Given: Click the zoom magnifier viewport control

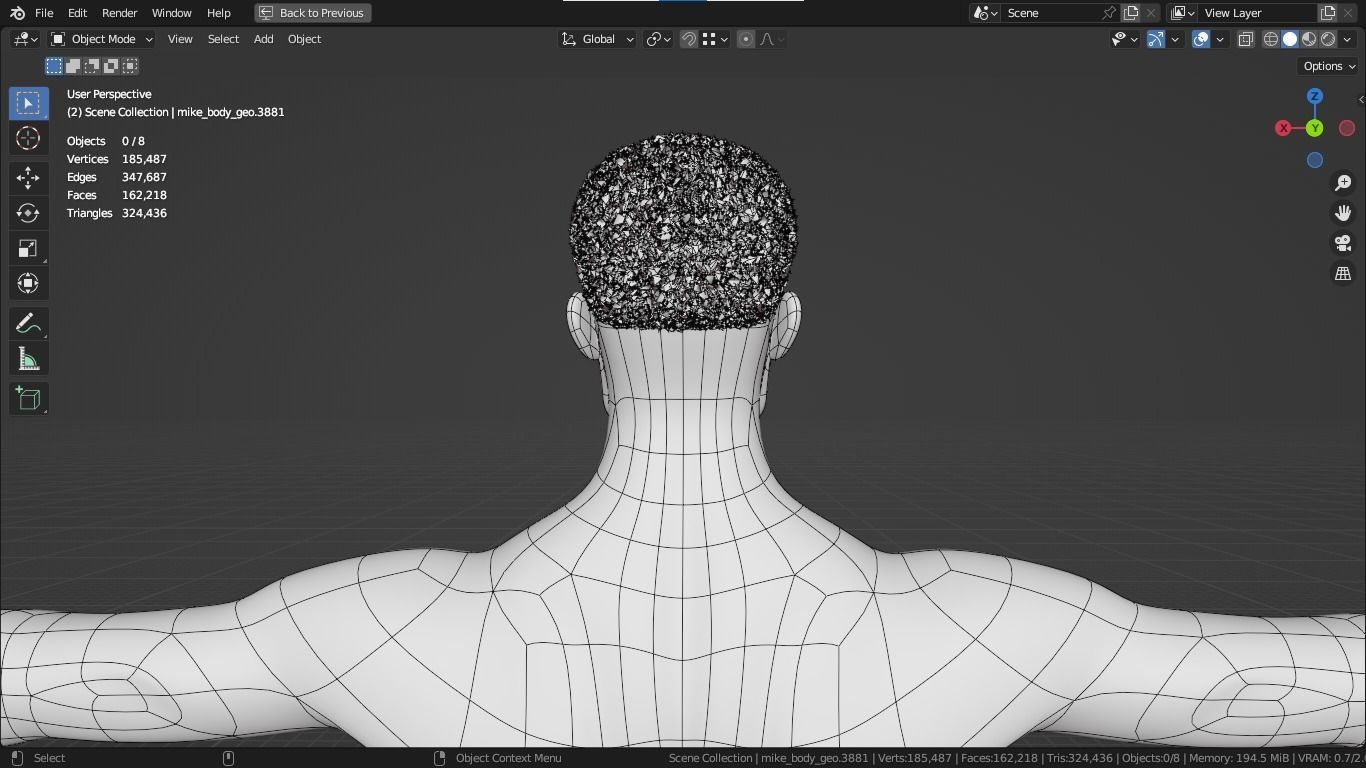Looking at the screenshot, I should [1343, 183].
